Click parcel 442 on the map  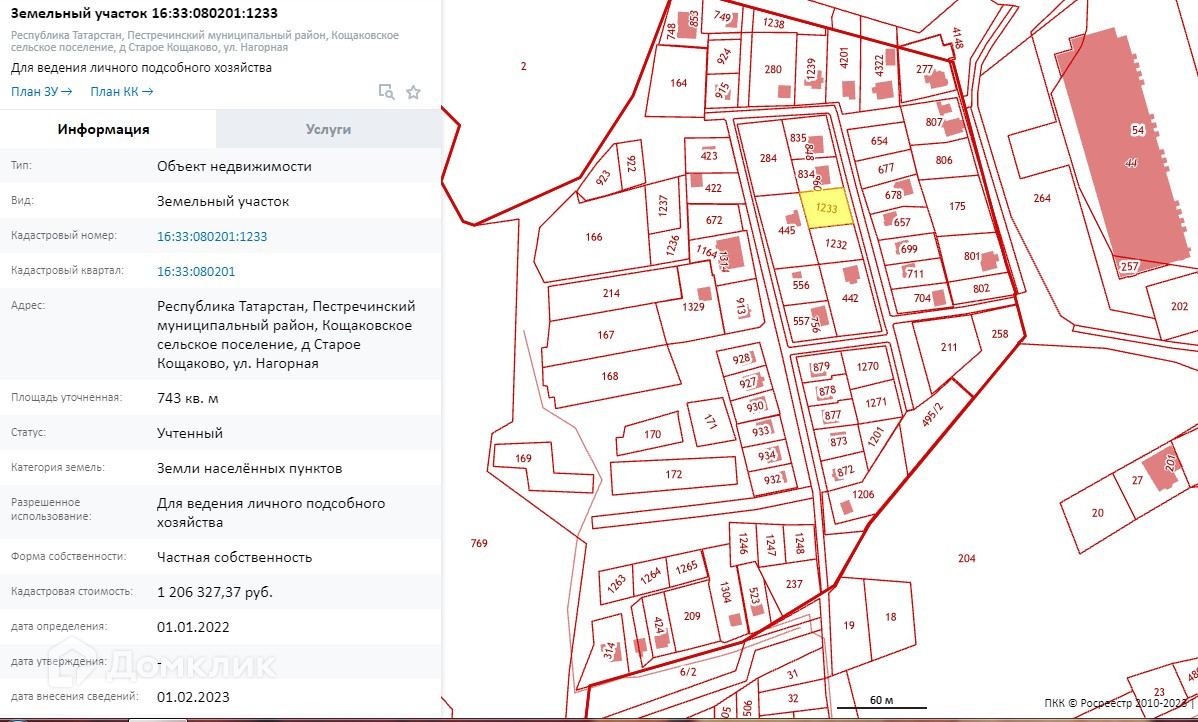click(850, 298)
